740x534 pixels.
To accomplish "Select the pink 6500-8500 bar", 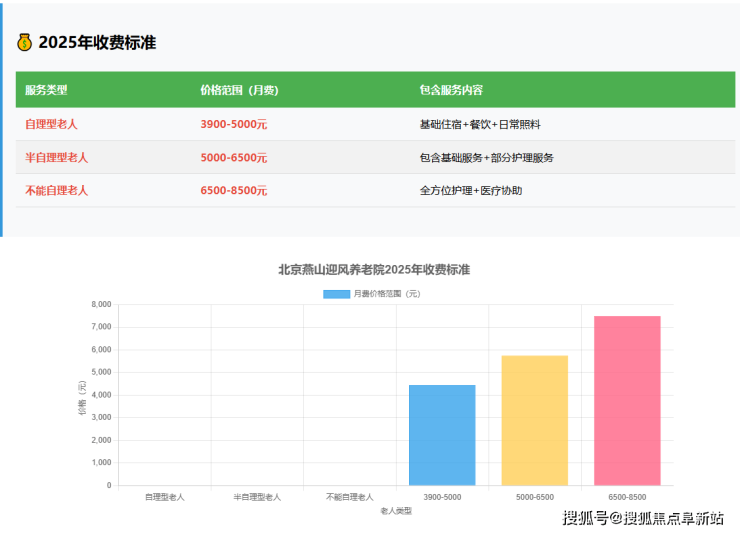I will click(627, 400).
